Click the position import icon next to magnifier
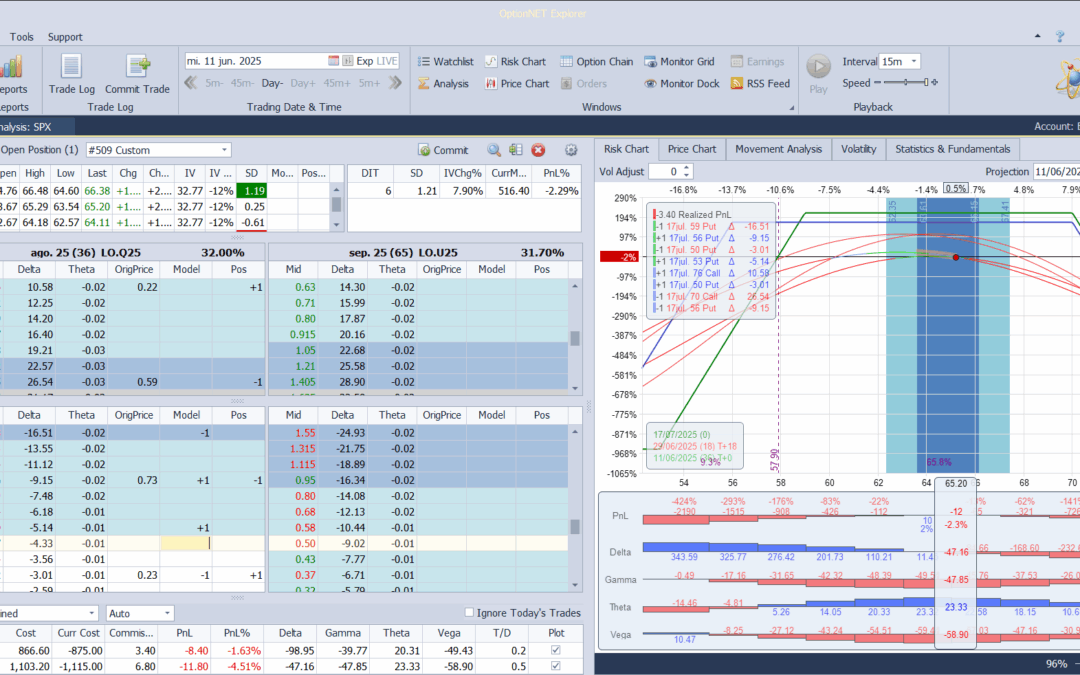The image size is (1080, 675). (x=515, y=150)
